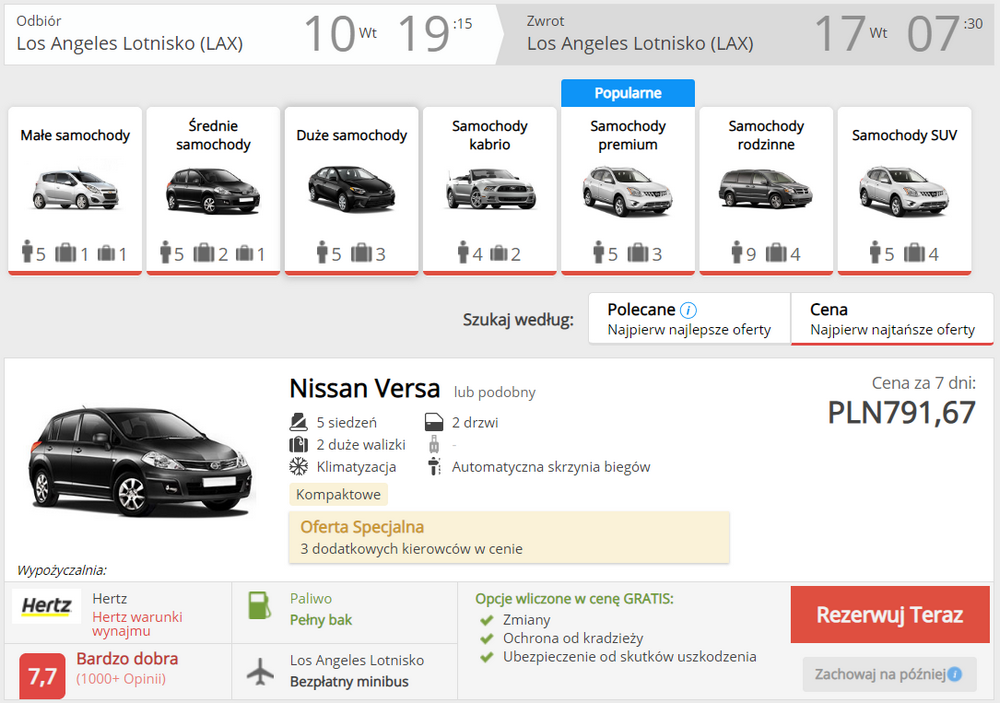Screen dimensions: 1000x703
Task: Click the suitcase icon on Samochody SUV card
Action: (914, 253)
